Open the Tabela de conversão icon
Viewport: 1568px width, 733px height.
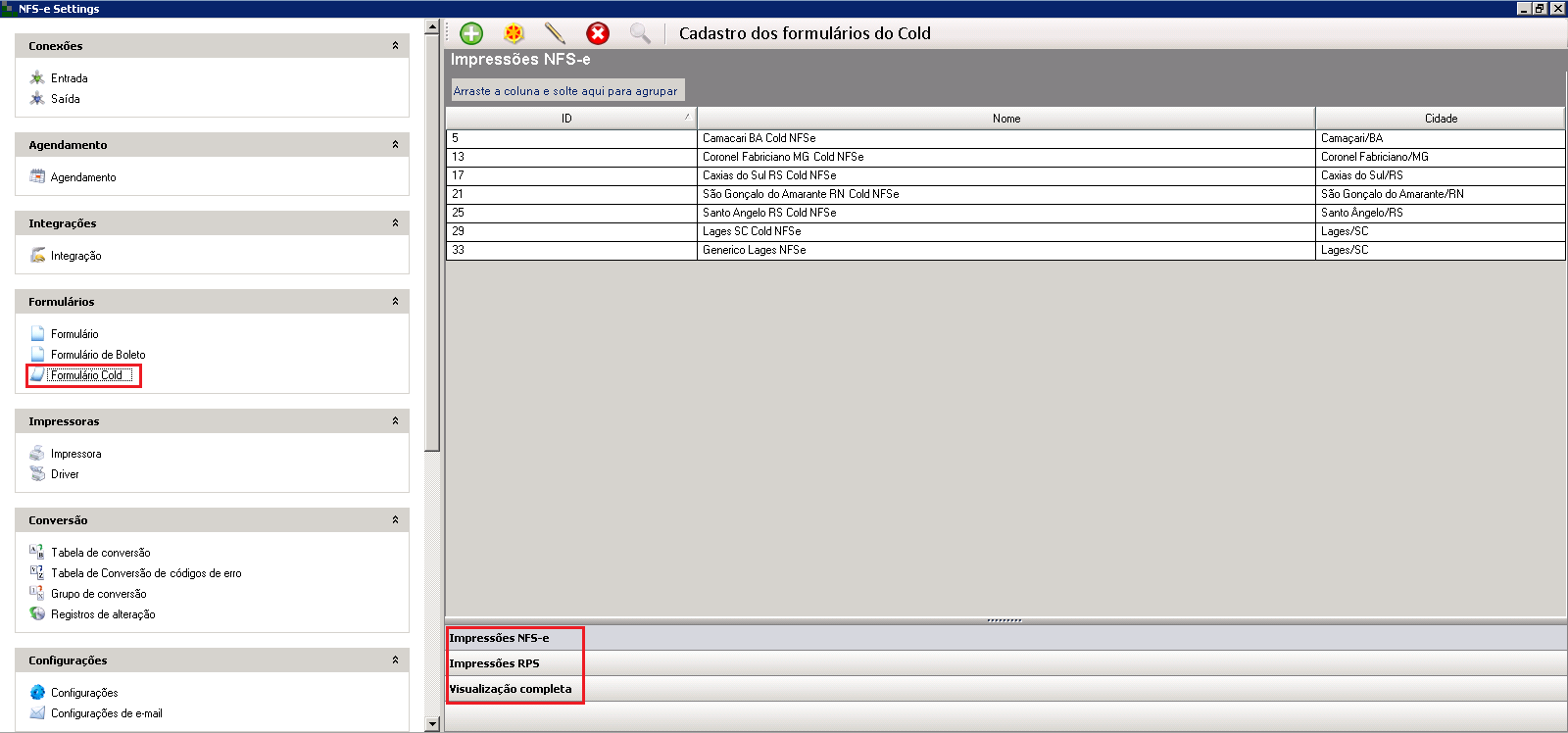click(x=37, y=552)
